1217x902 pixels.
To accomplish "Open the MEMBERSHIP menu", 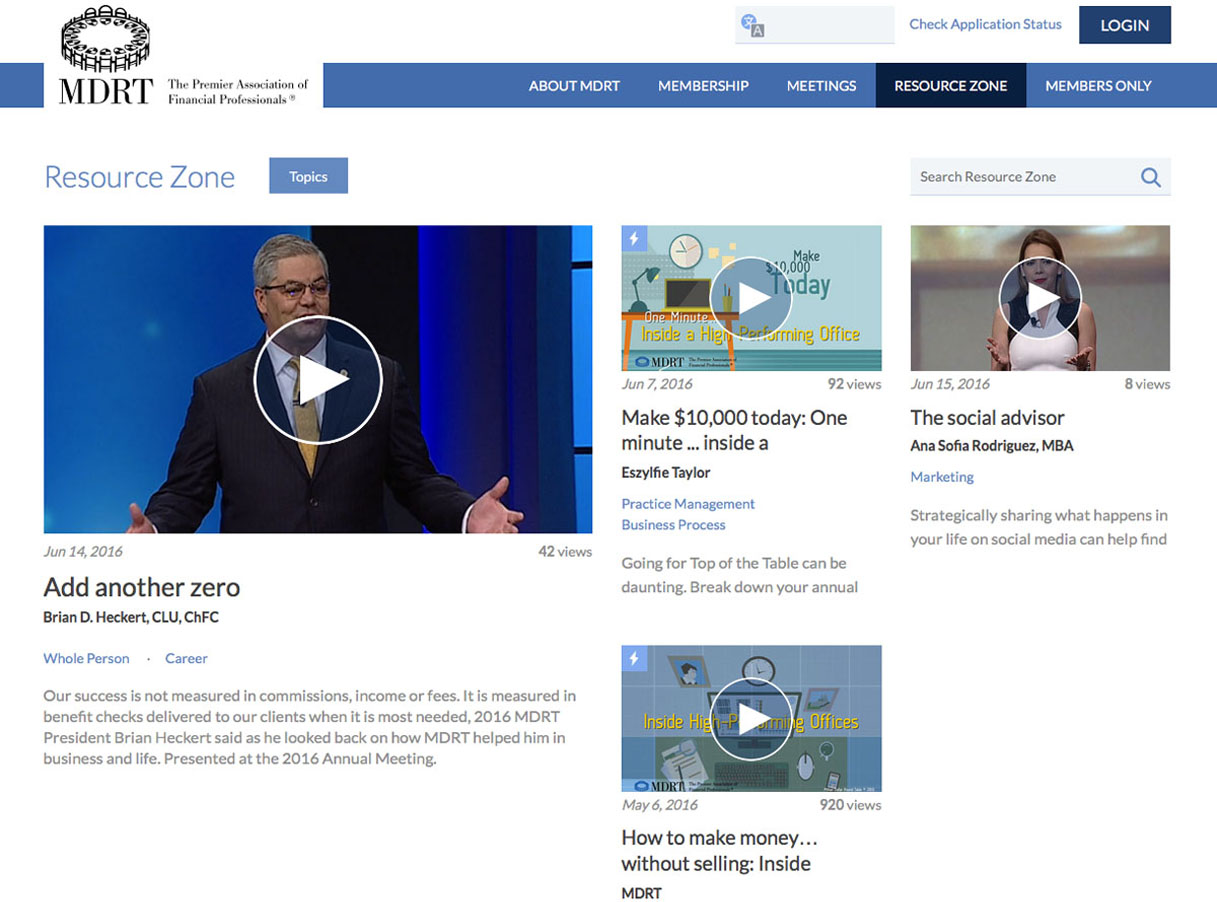I will pyautogui.click(x=703, y=86).
